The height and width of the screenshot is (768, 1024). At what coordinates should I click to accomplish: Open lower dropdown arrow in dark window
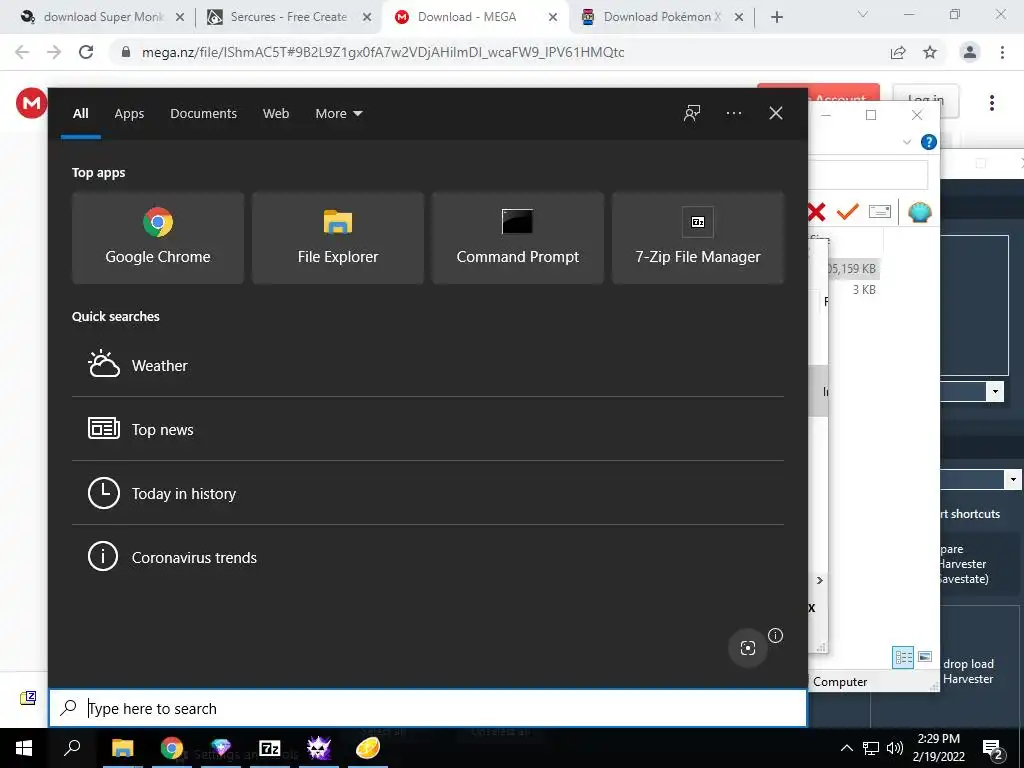[1013, 479]
